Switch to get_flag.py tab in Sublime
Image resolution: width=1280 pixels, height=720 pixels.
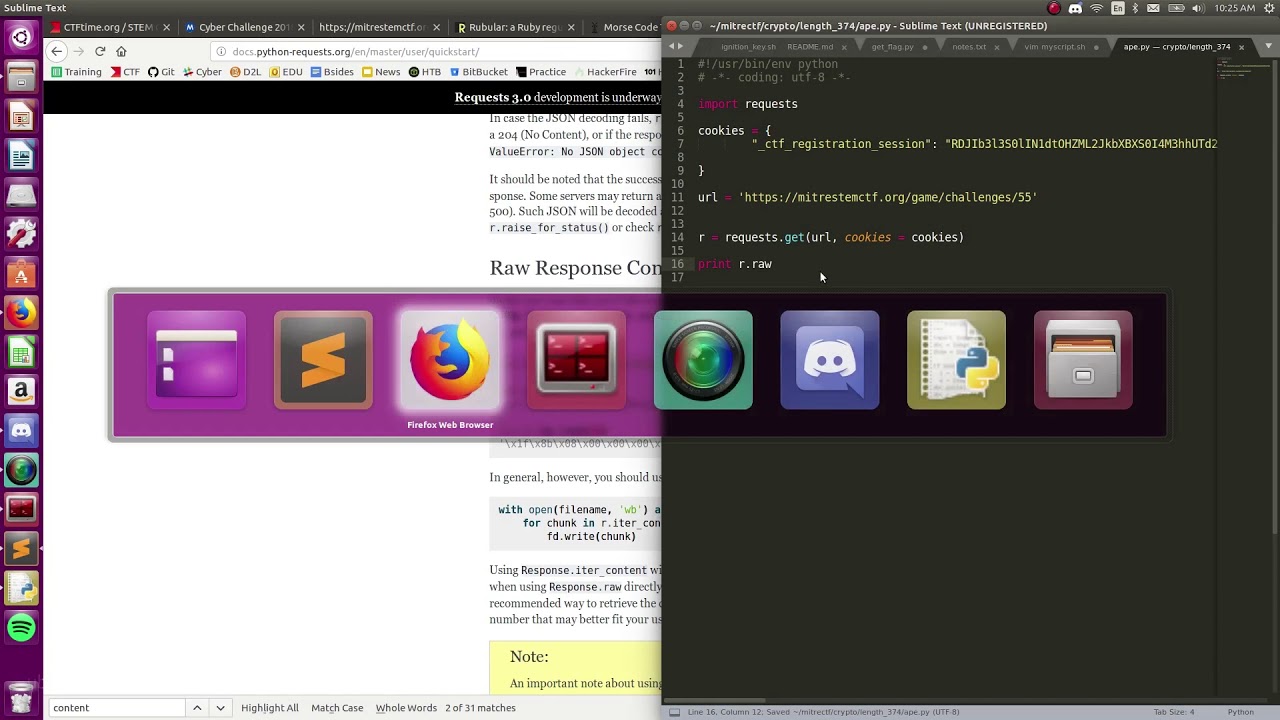click(x=892, y=47)
